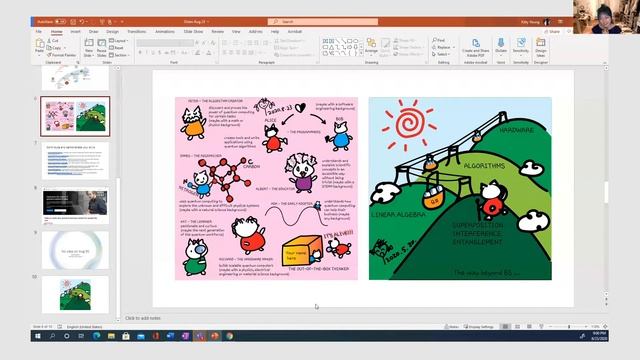
Task: Open the View tab
Action: coord(236,31)
